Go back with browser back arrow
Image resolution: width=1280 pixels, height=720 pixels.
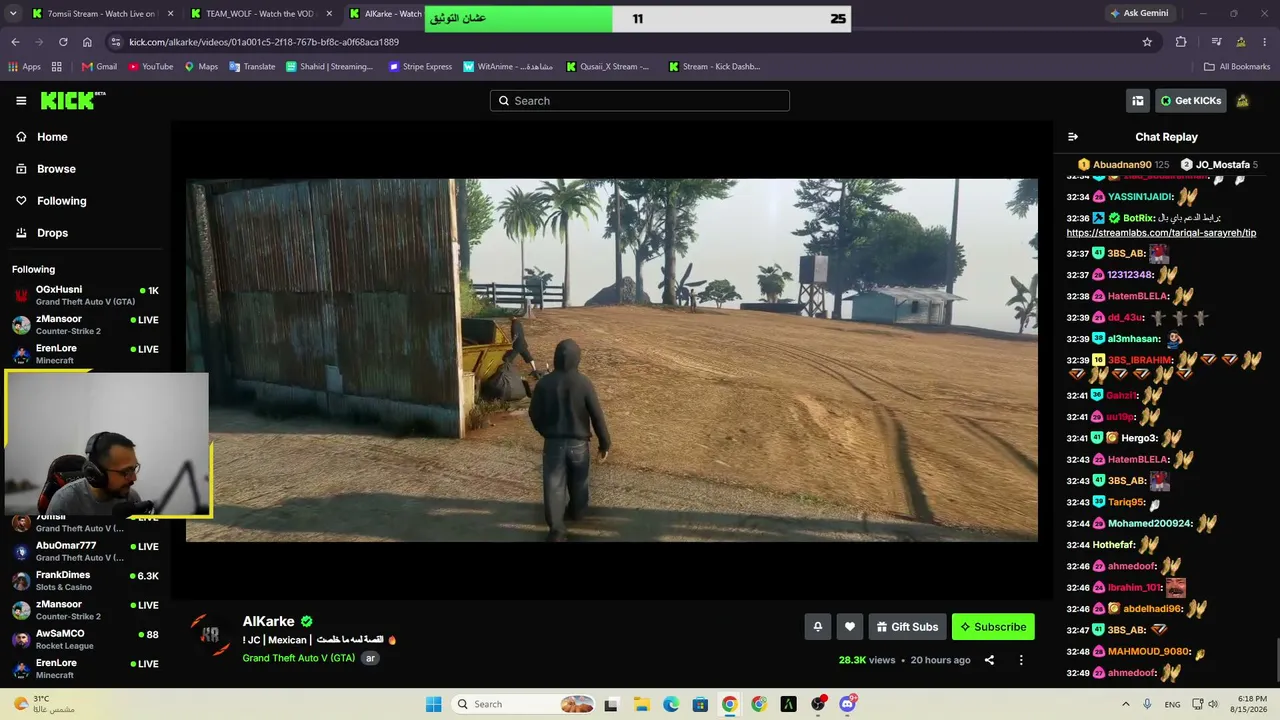15,42
